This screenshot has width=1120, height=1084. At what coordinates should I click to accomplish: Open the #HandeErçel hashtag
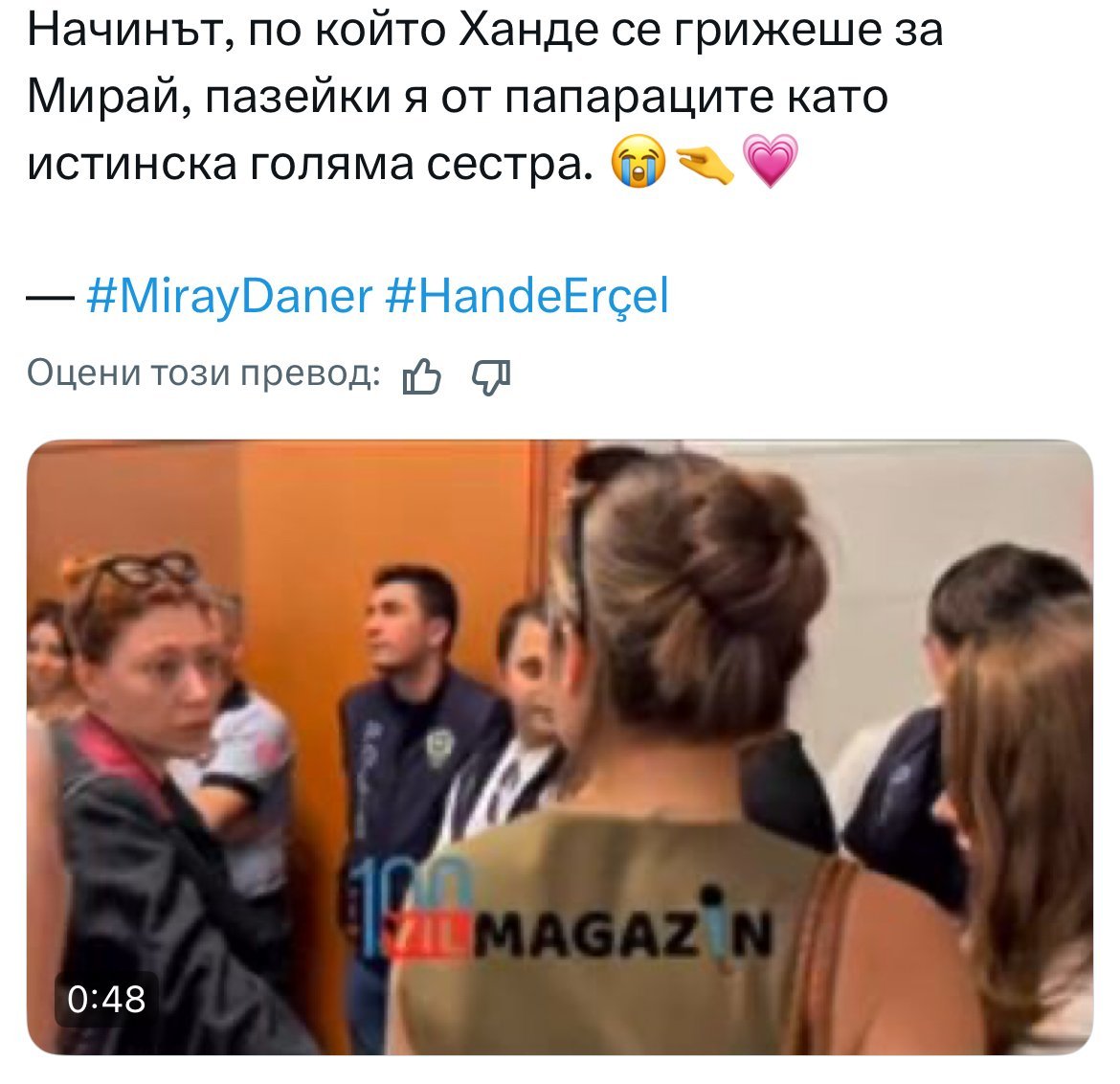click(526, 296)
